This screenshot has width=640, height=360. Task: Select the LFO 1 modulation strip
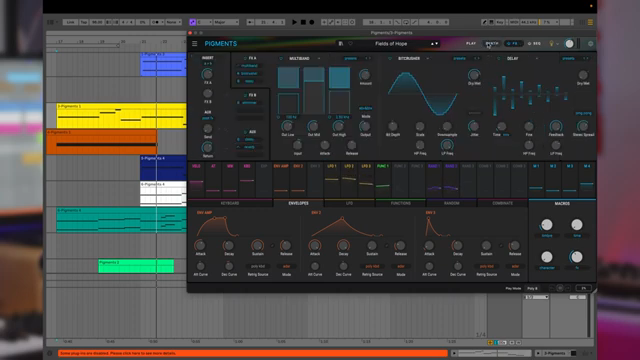tap(332, 179)
